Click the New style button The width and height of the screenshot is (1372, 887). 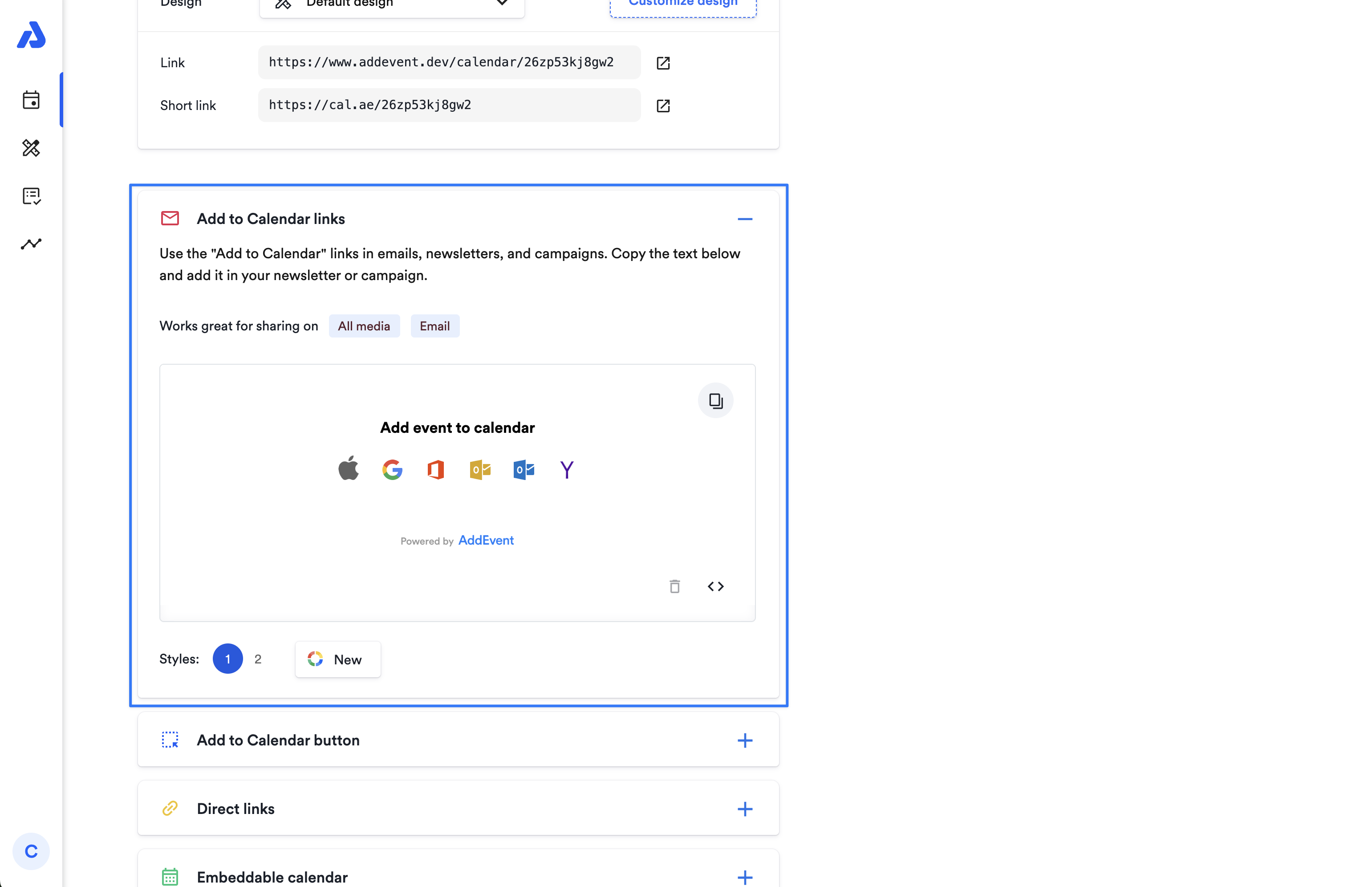pos(337,659)
